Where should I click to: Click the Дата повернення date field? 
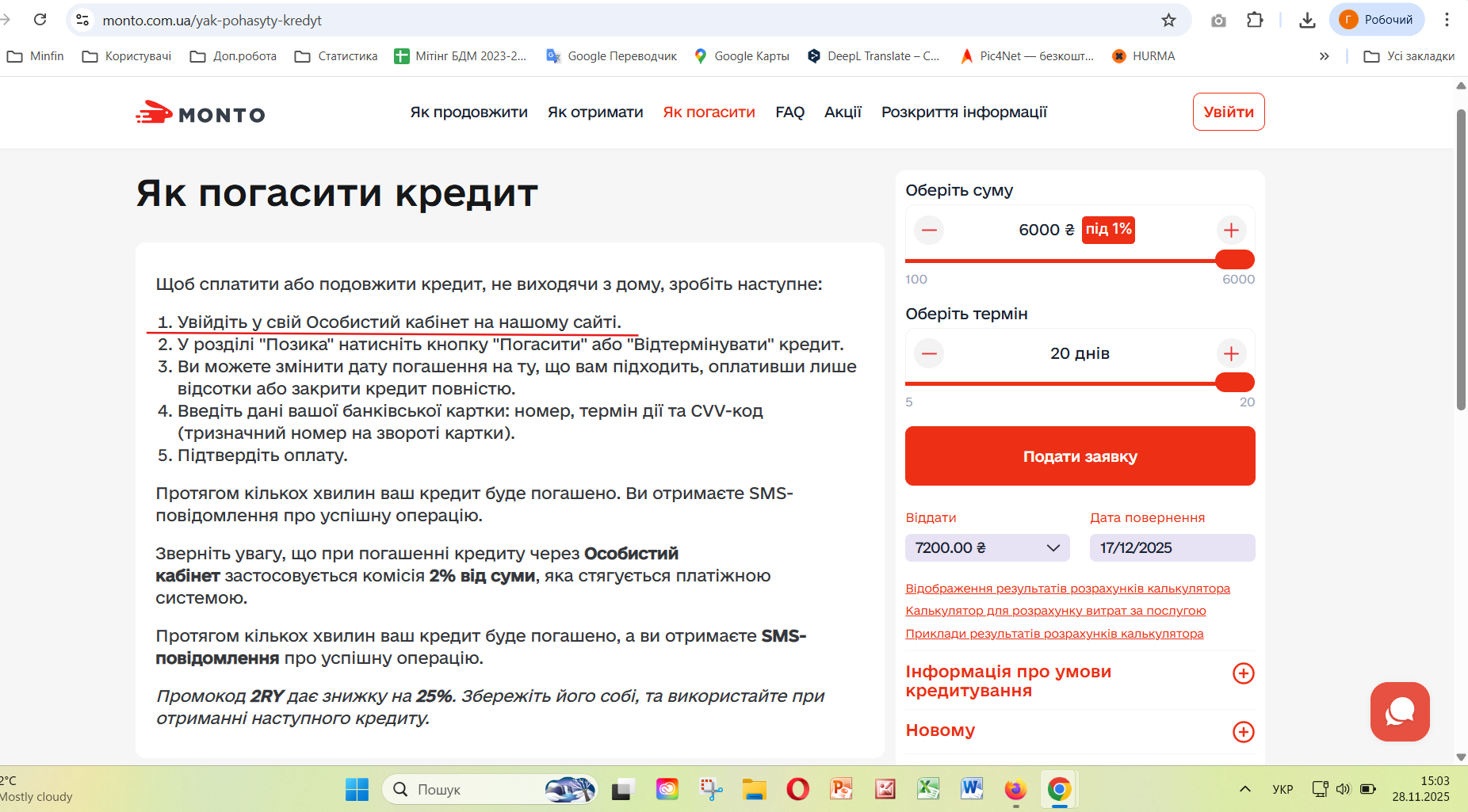pyautogui.click(x=1172, y=547)
